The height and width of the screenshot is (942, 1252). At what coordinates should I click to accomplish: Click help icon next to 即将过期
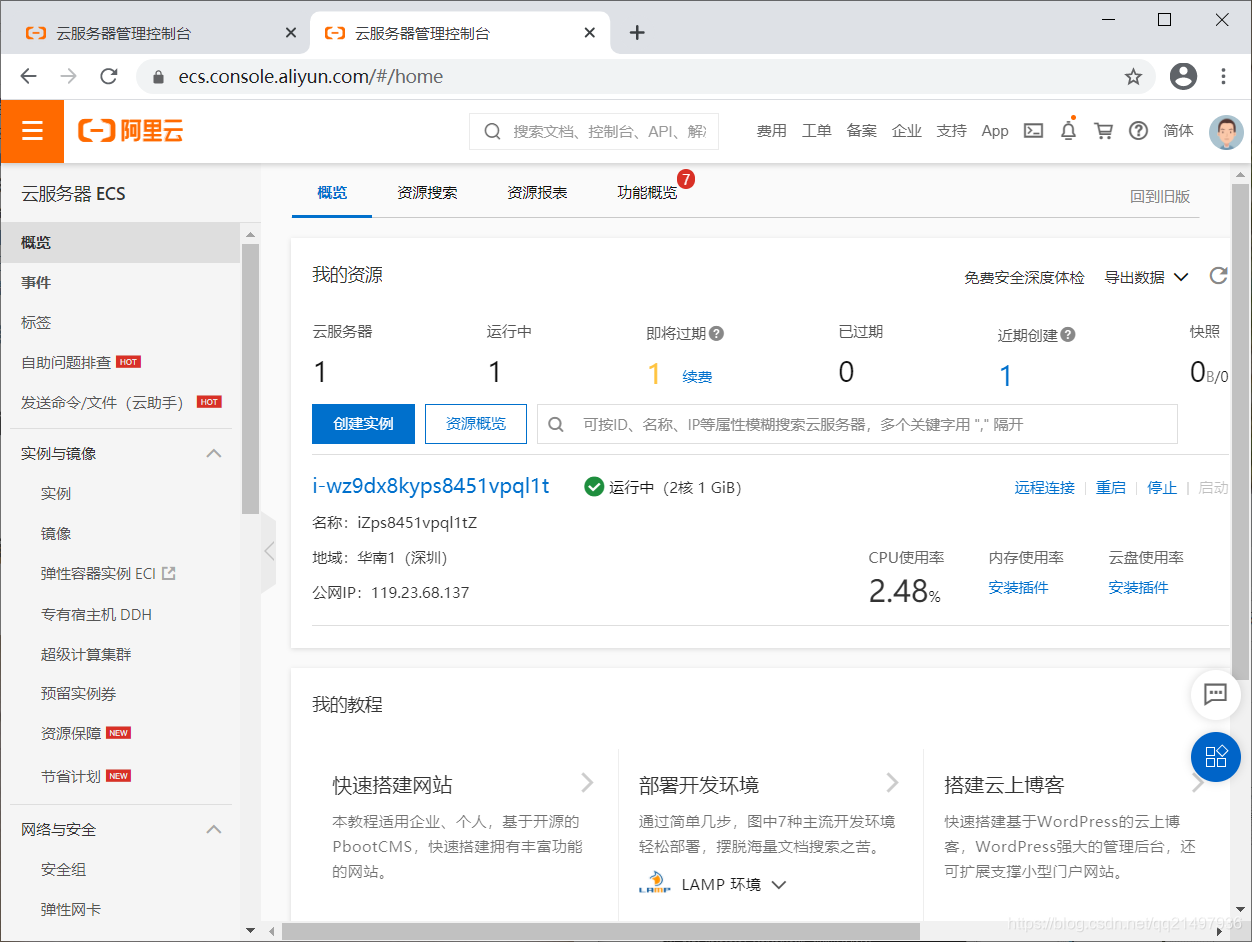(716, 334)
